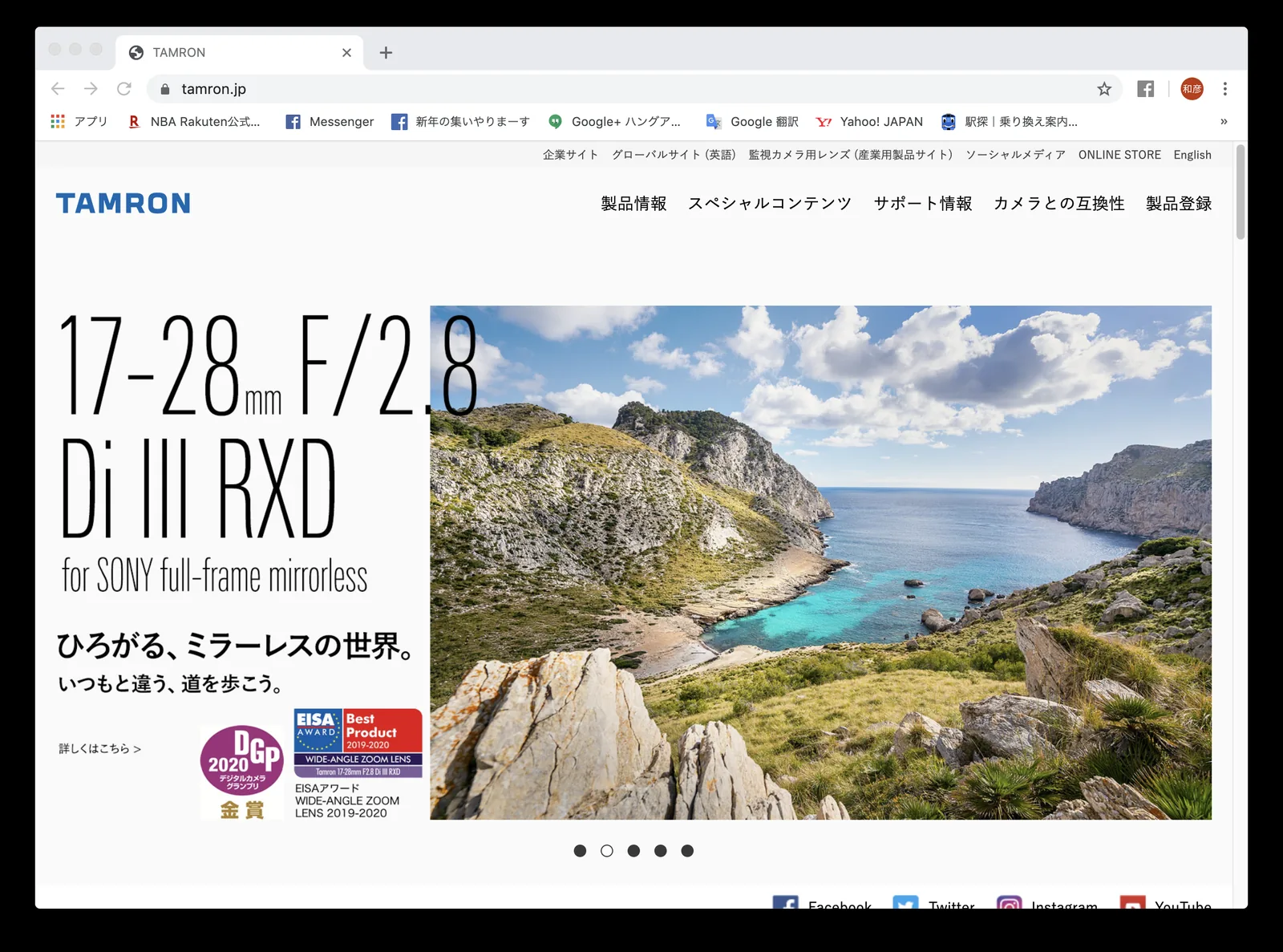The image size is (1283, 952).
Task: Close the TAMRON tab
Action: (x=346, y=52)
